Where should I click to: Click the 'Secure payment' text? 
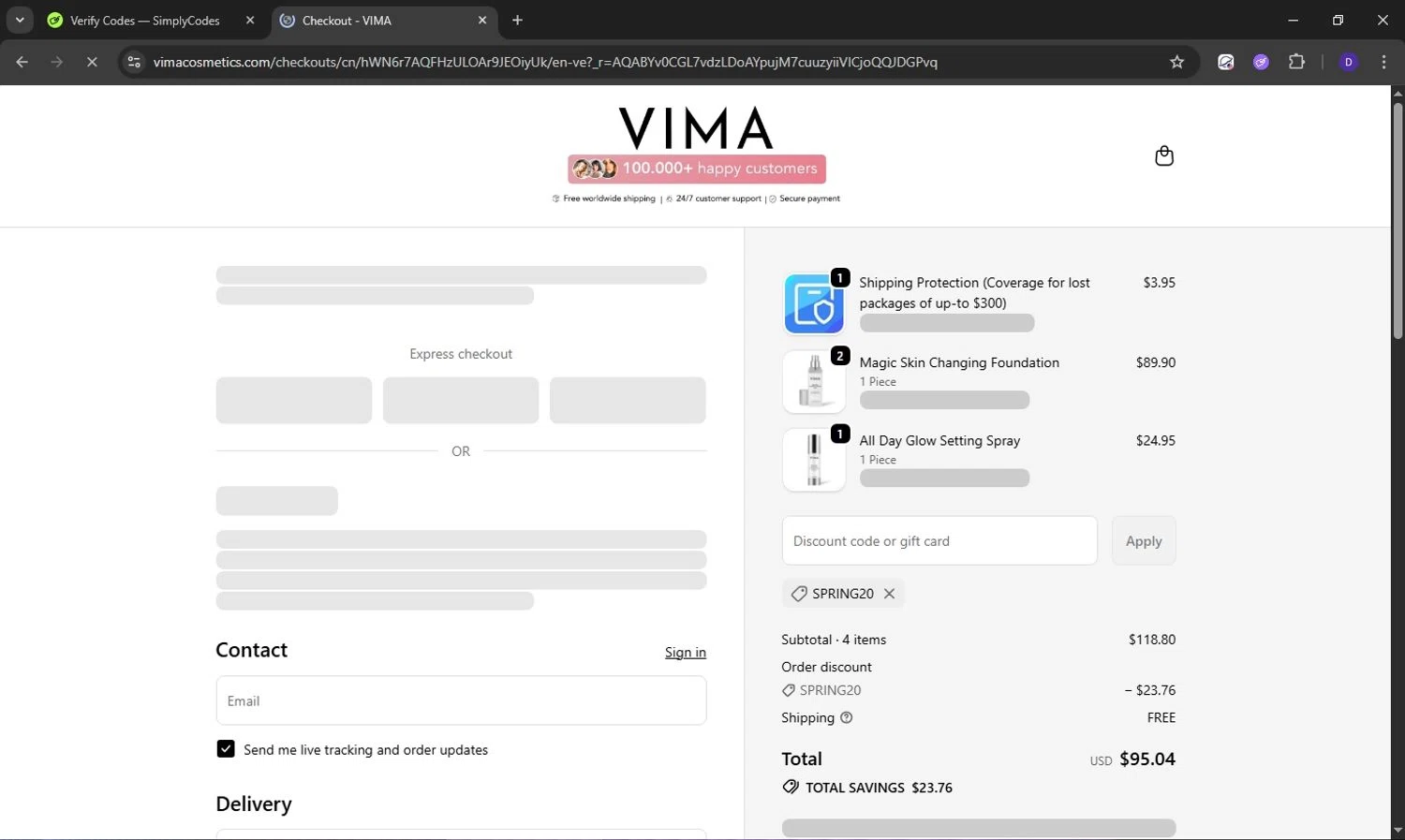click(809, 199)
